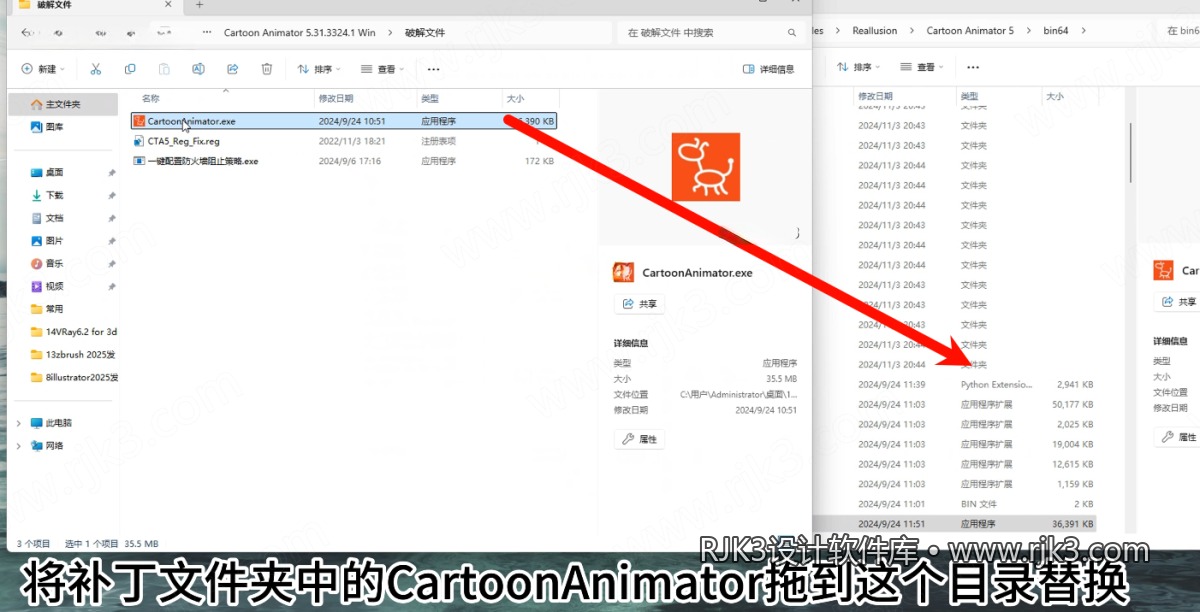Delete the file with the trash can icon
The image size is (1200, 612).
266,69
